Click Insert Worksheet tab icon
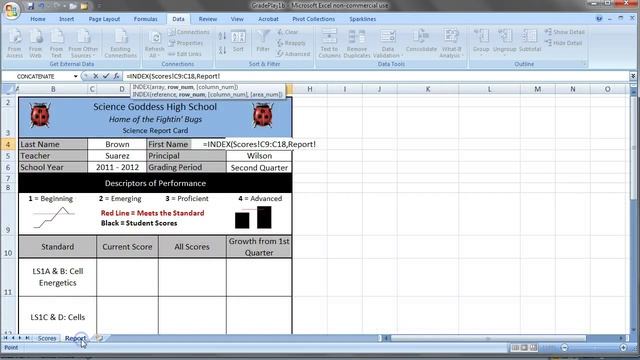 [x=98, y=338]
